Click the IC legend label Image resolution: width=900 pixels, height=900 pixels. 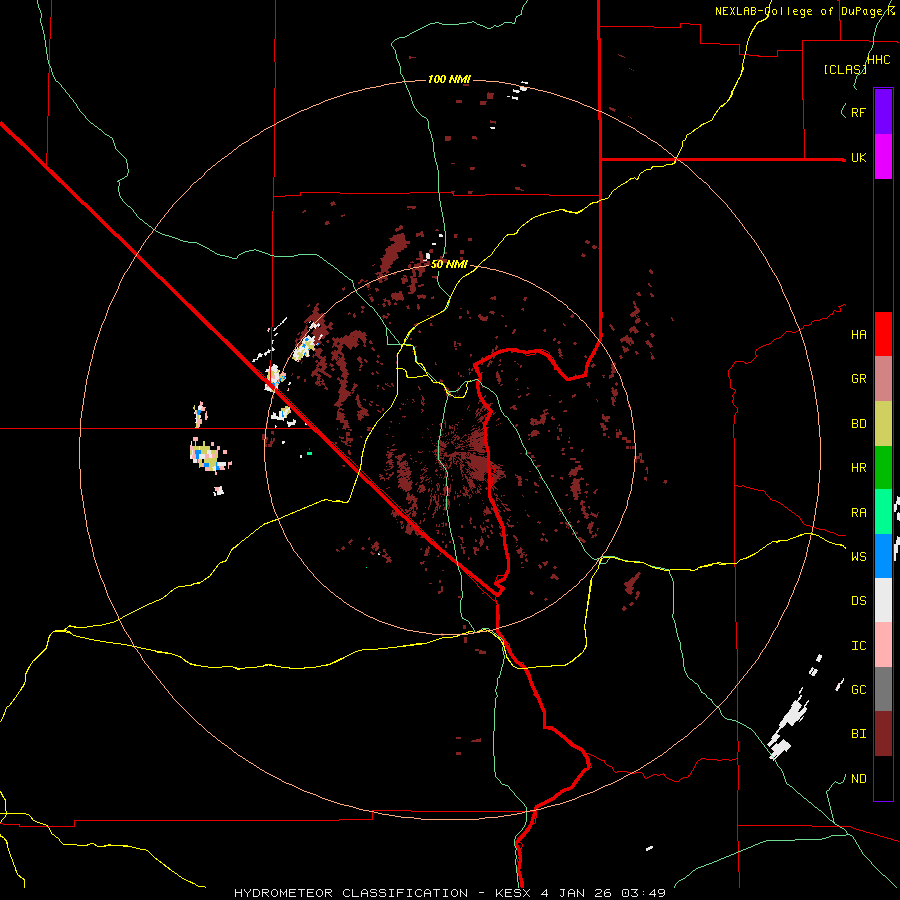tap(858, 646)
